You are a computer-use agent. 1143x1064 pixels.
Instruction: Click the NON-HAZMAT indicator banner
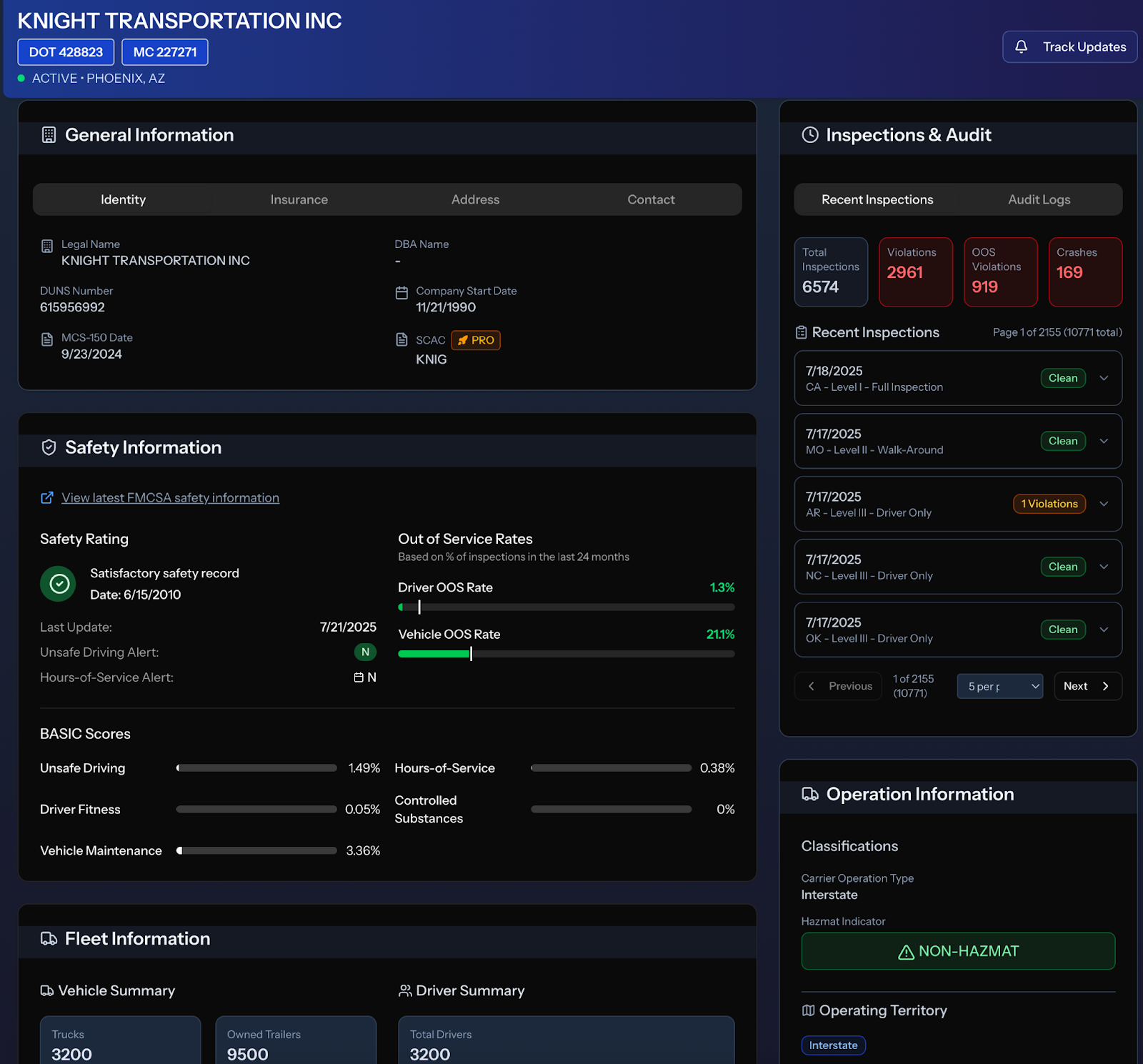click(958, 951)
